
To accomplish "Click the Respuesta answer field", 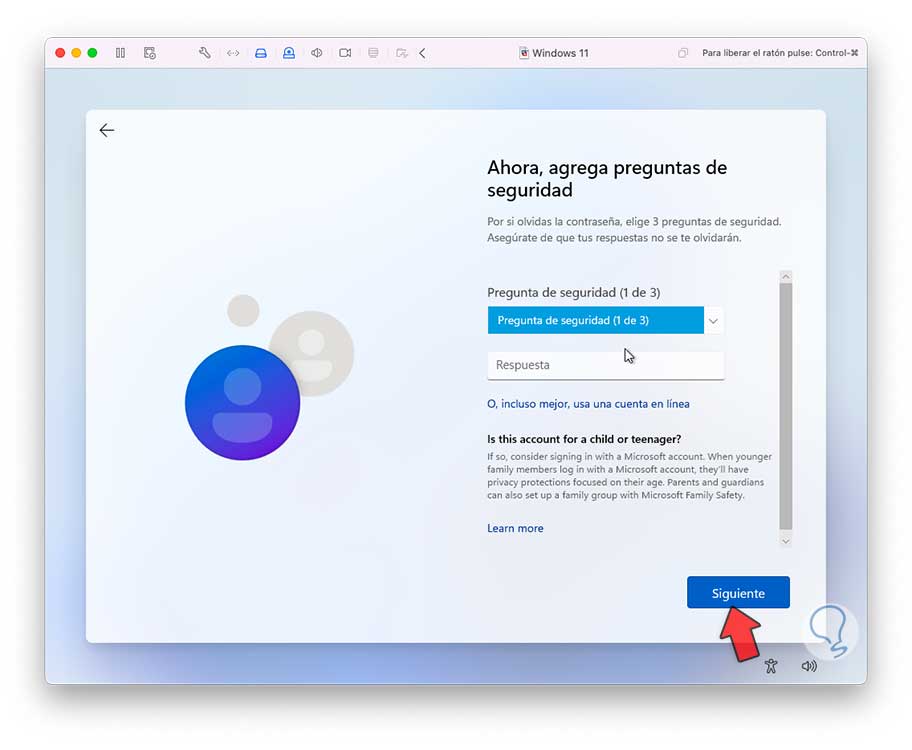I will click(605, 365).
